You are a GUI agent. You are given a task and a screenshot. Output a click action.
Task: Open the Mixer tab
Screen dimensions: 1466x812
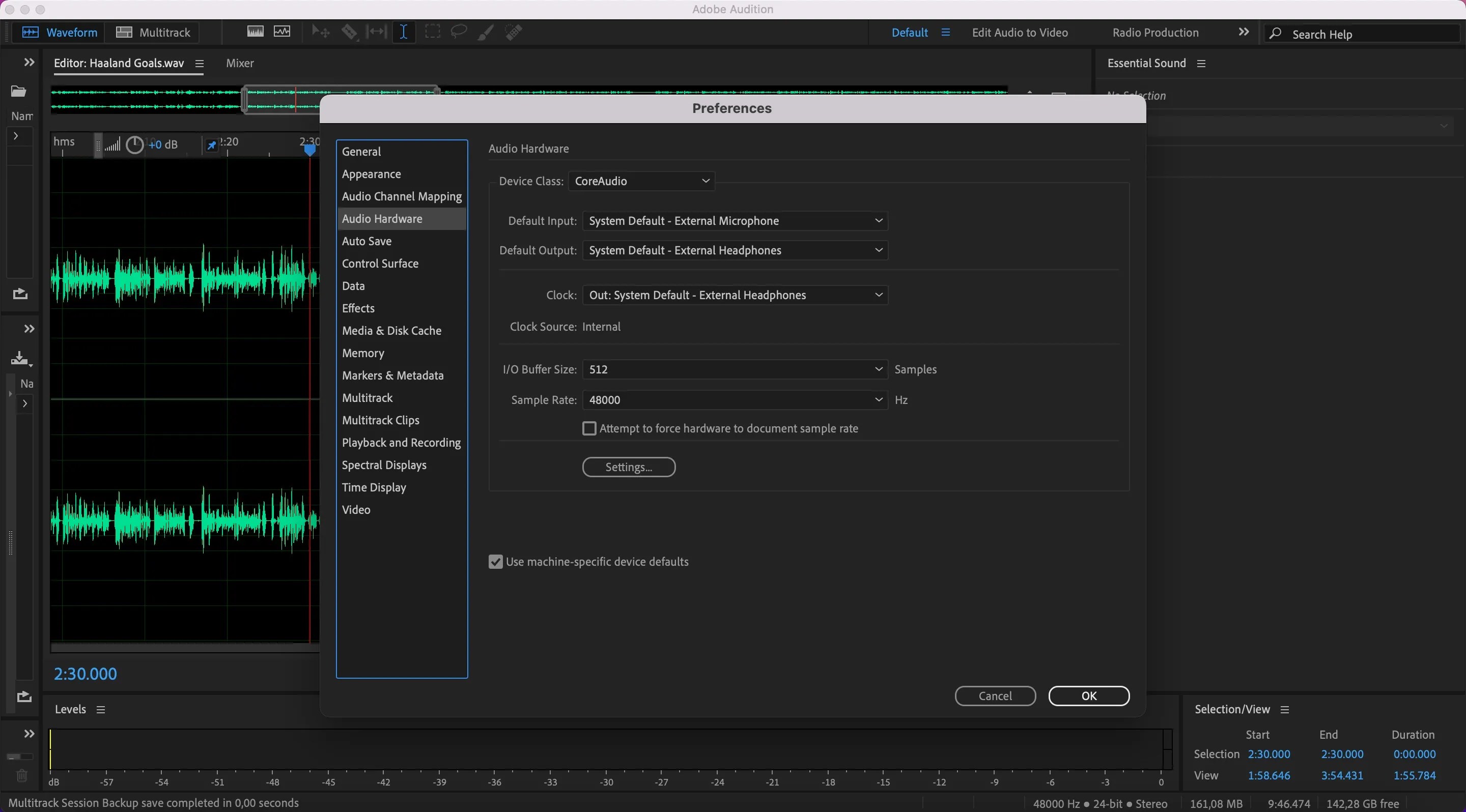[240, 63]
